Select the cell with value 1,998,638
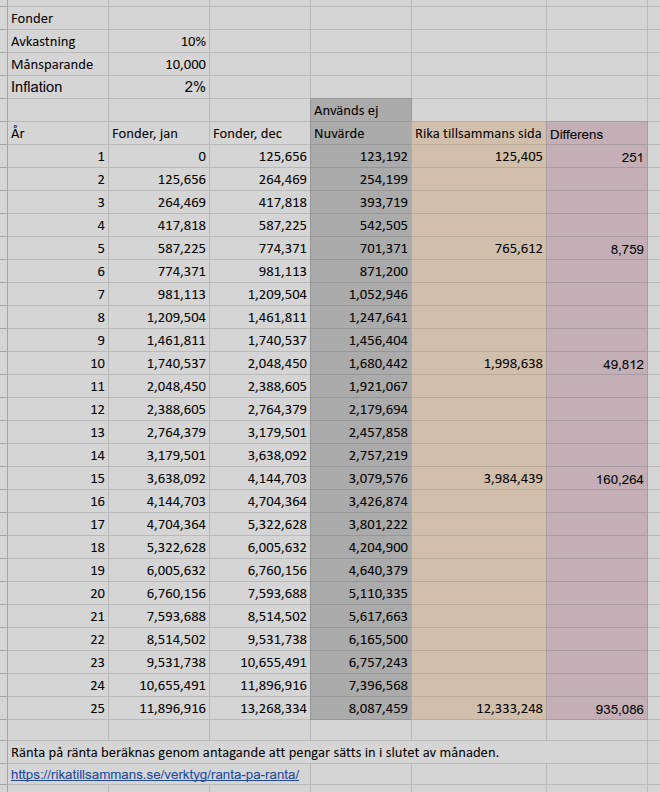660x792 pixels. pyautogui.click(x=478, y=363)
